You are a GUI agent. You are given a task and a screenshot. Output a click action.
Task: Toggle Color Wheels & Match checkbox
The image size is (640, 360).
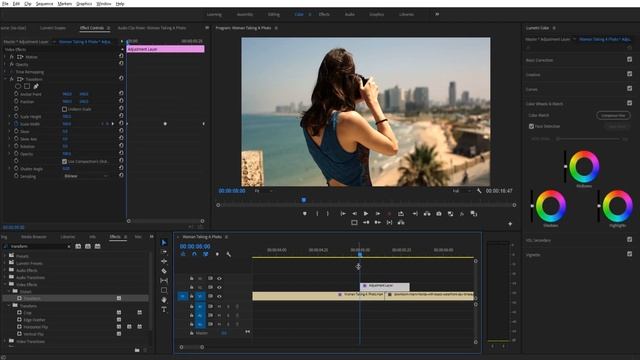[x=629, y=103]
